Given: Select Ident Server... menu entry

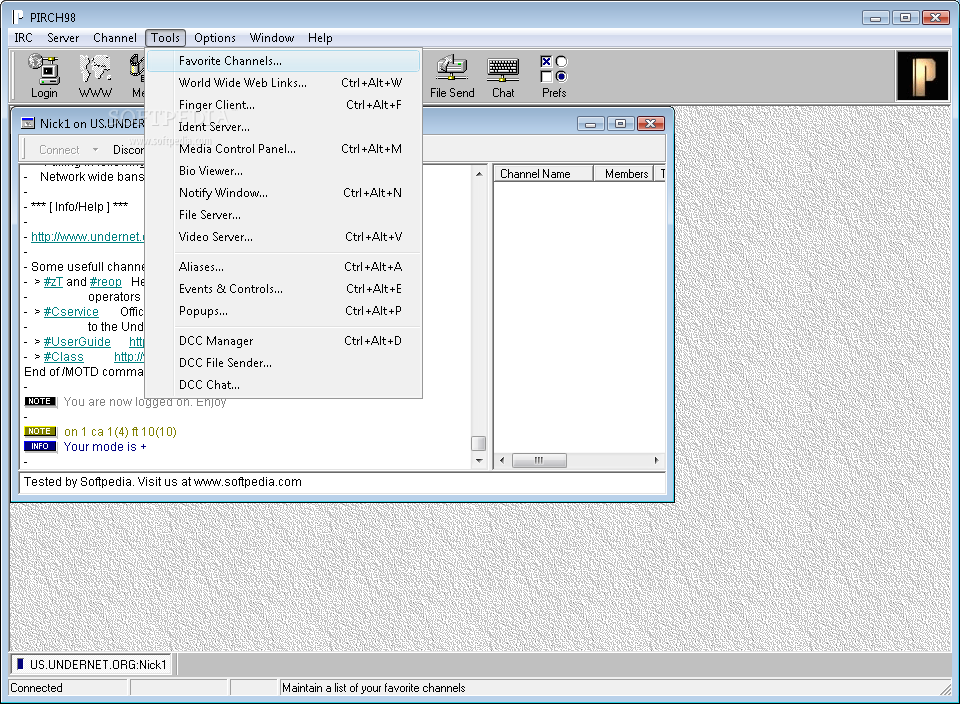Looking at the screenshot, I should pos(283,127).
